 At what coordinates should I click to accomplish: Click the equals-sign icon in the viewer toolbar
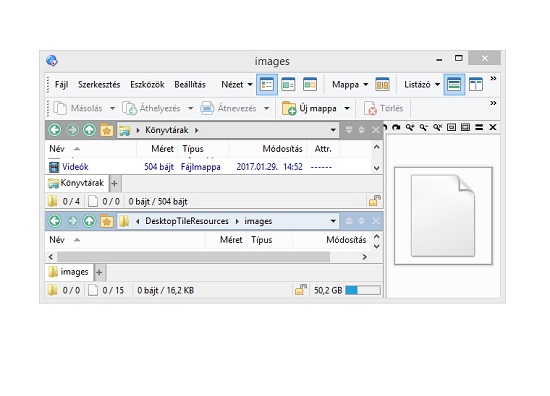point(479,127)
